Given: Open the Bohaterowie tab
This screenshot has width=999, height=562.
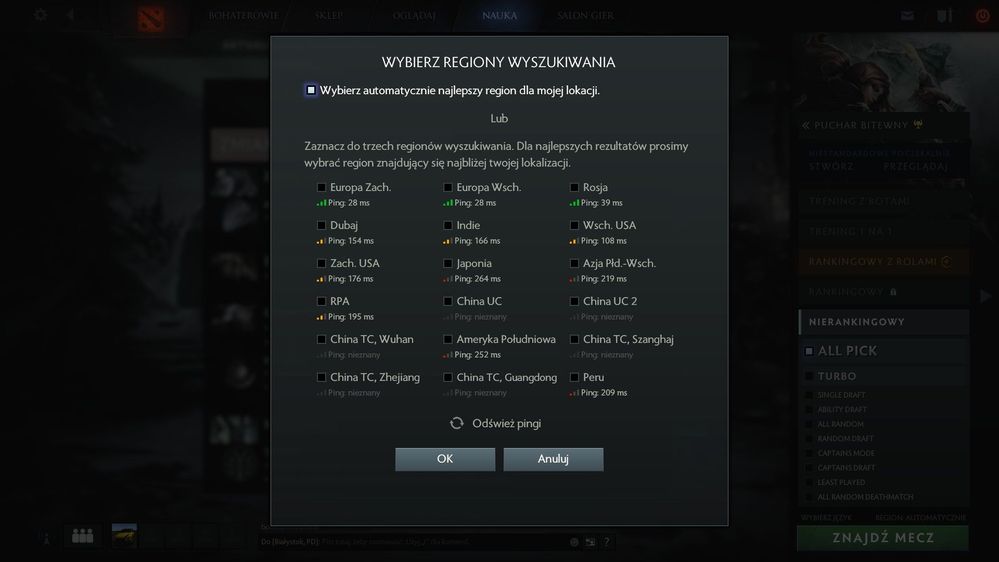Looking at the screenshot, I should click(x=243, y=15).
